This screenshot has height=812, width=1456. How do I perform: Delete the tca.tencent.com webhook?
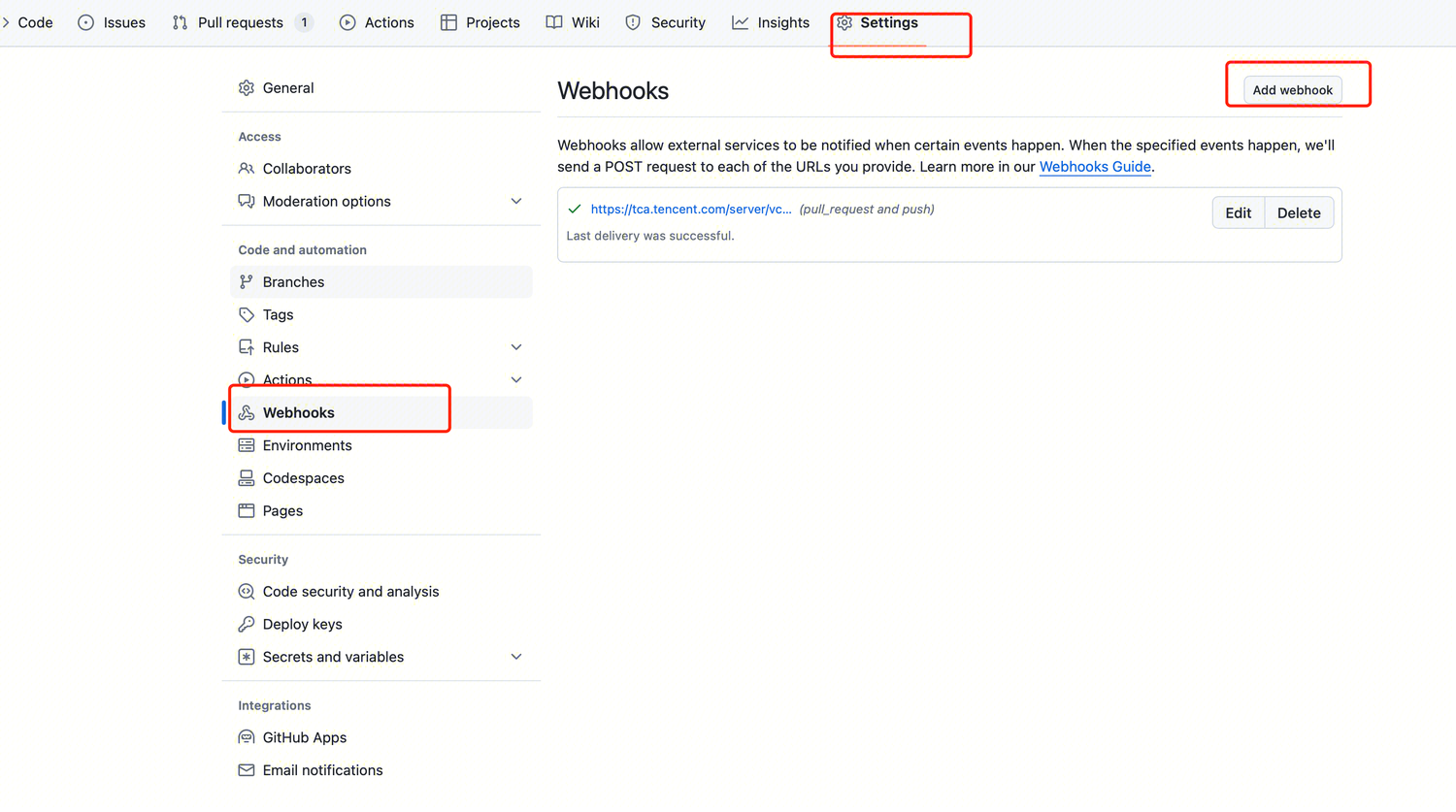(x=1299, y=212)
